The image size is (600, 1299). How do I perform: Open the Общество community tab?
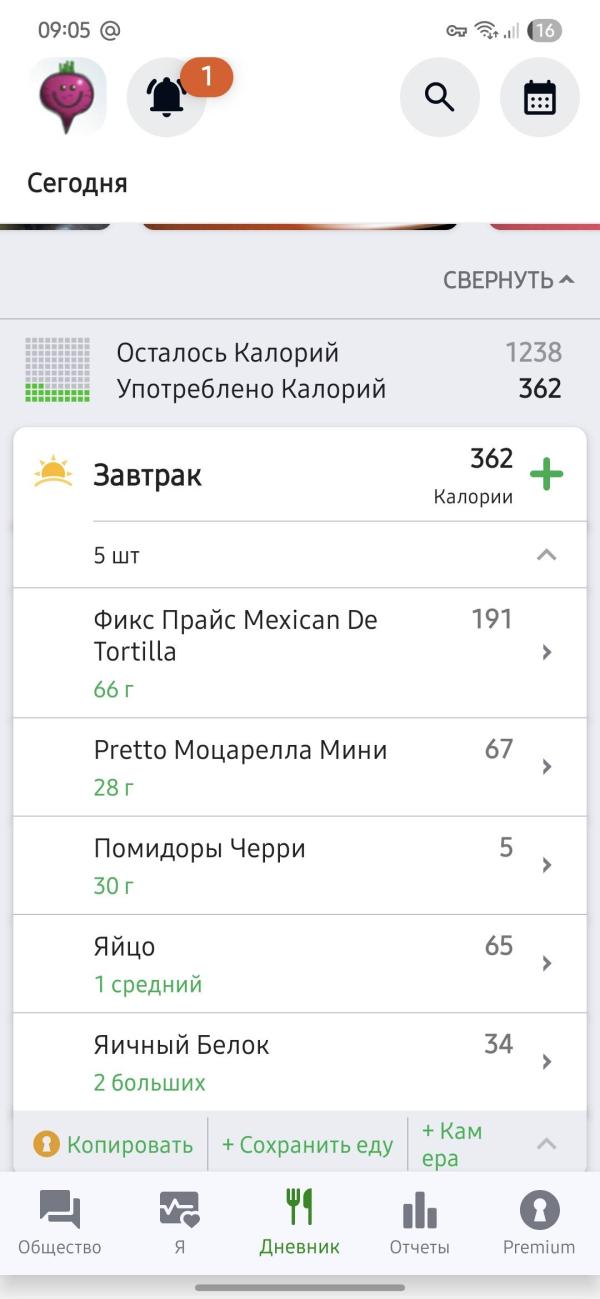[x=60, y=1221]
